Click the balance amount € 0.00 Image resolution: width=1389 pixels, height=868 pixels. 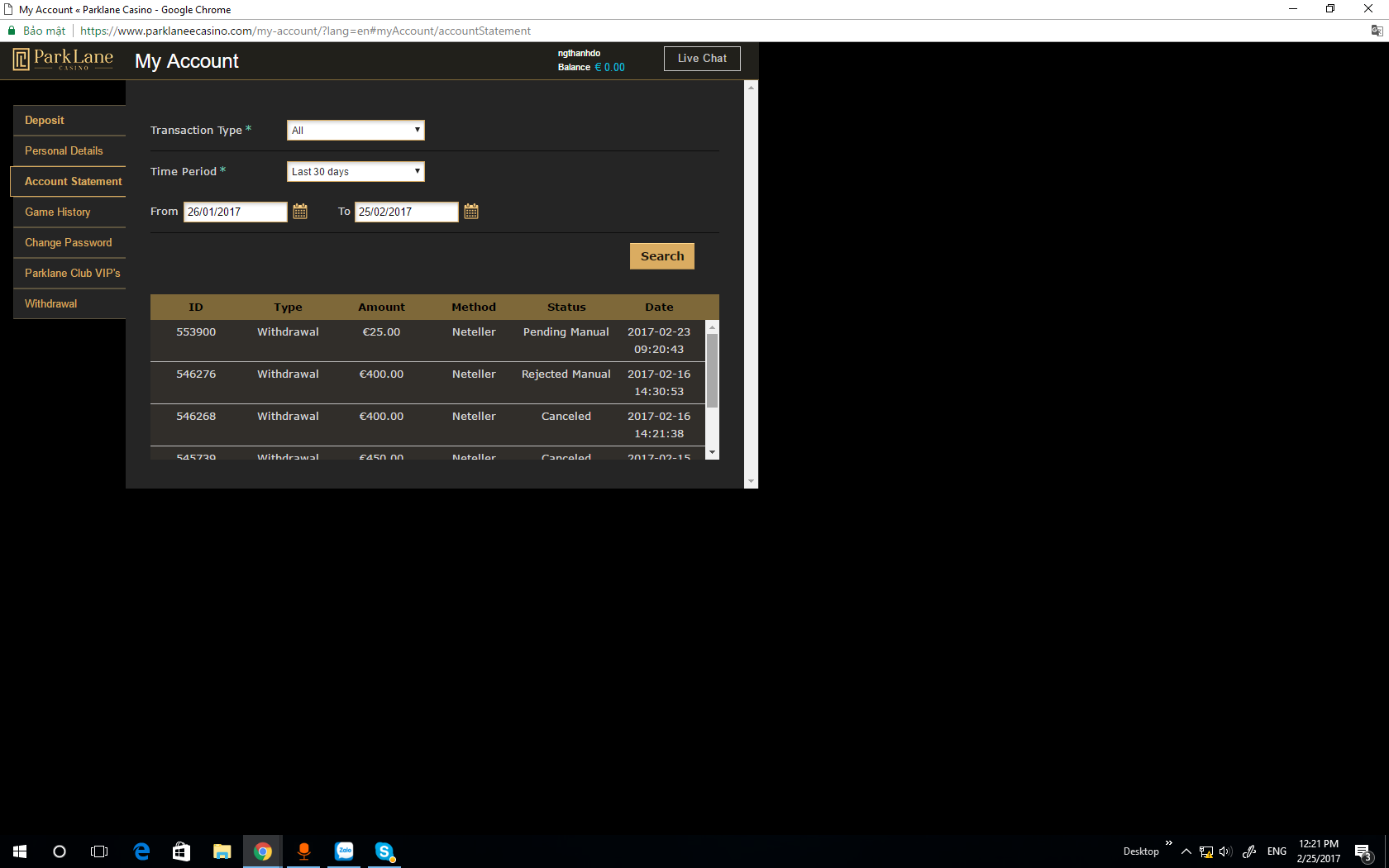coord(610,68)
